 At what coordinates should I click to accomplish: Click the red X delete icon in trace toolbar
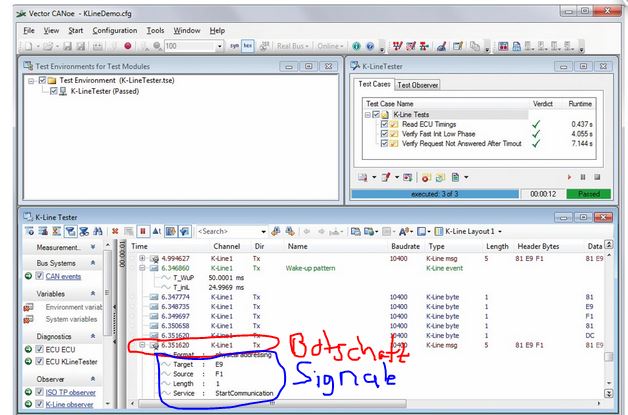click(115, 231)
